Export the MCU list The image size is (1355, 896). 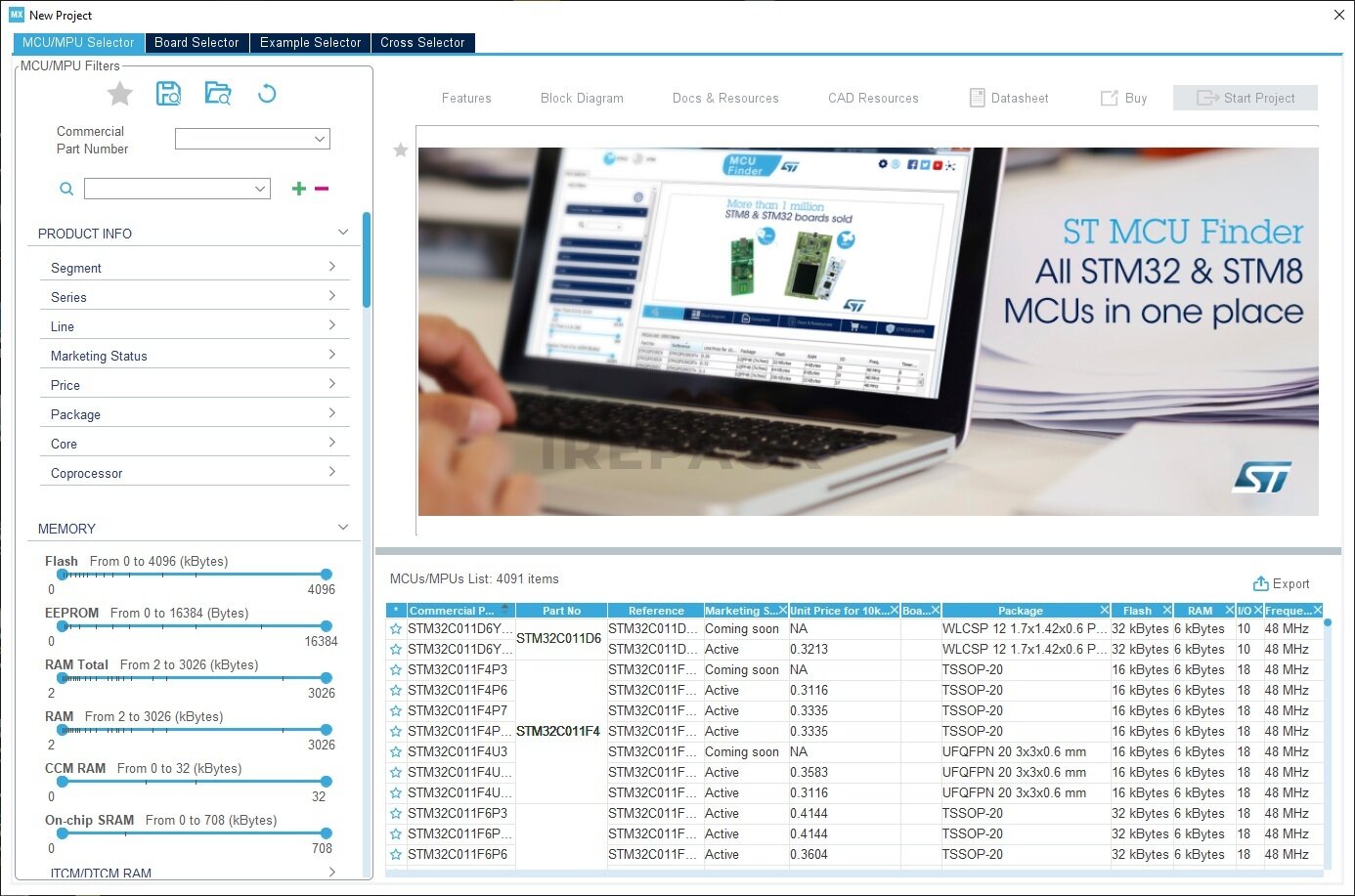(1281, 583)
